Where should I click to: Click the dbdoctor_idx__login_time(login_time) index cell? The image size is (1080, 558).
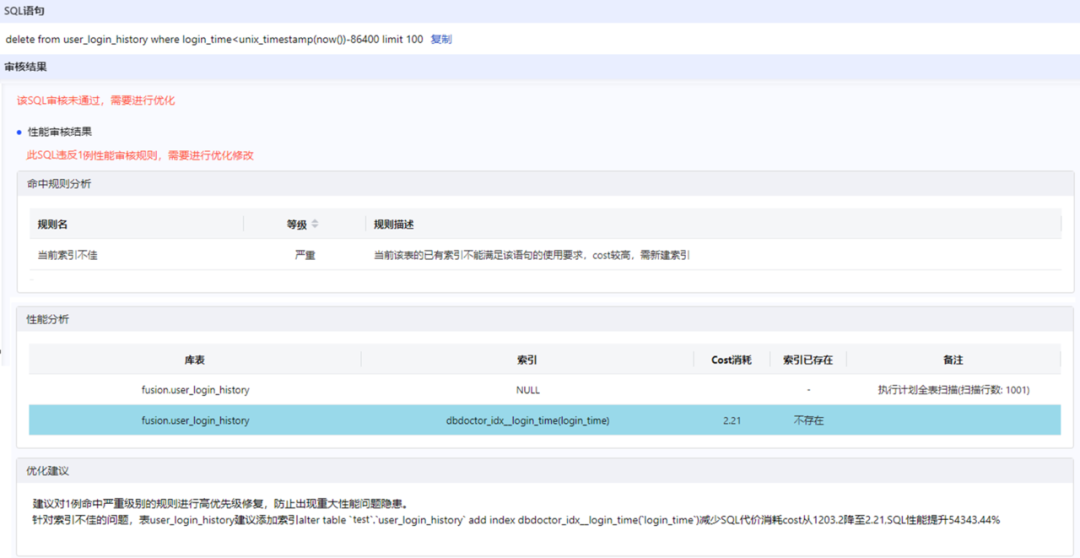pyautogui.click(x=528, y=420)
